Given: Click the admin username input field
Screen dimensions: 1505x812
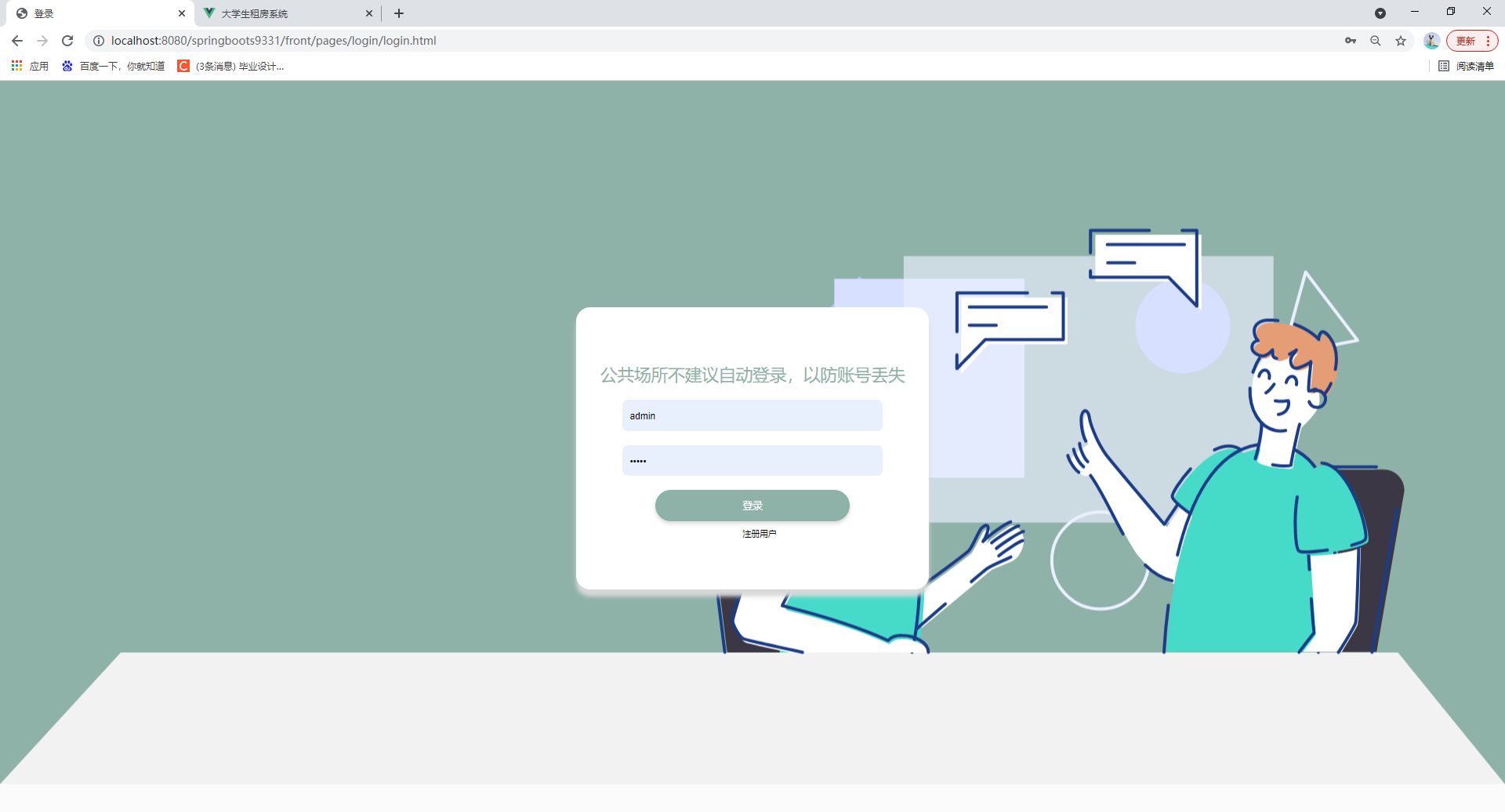Looking at the screenshot, I should pos(752,415).
